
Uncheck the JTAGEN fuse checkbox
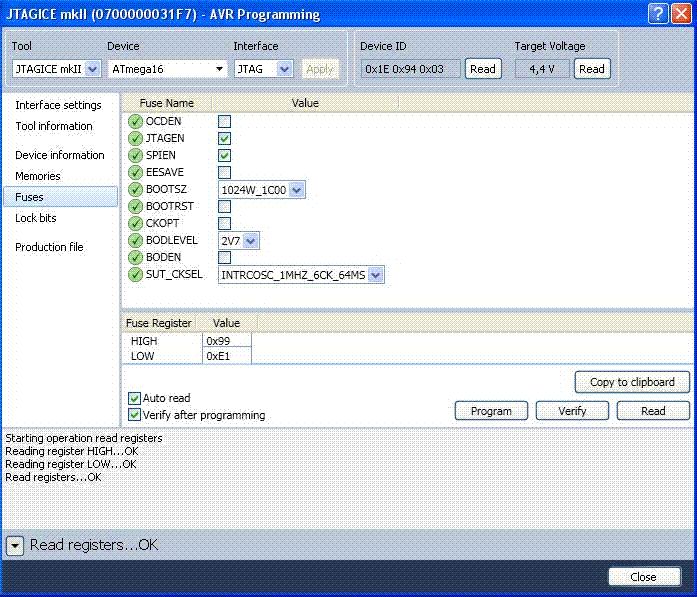[x=224, y=138]
